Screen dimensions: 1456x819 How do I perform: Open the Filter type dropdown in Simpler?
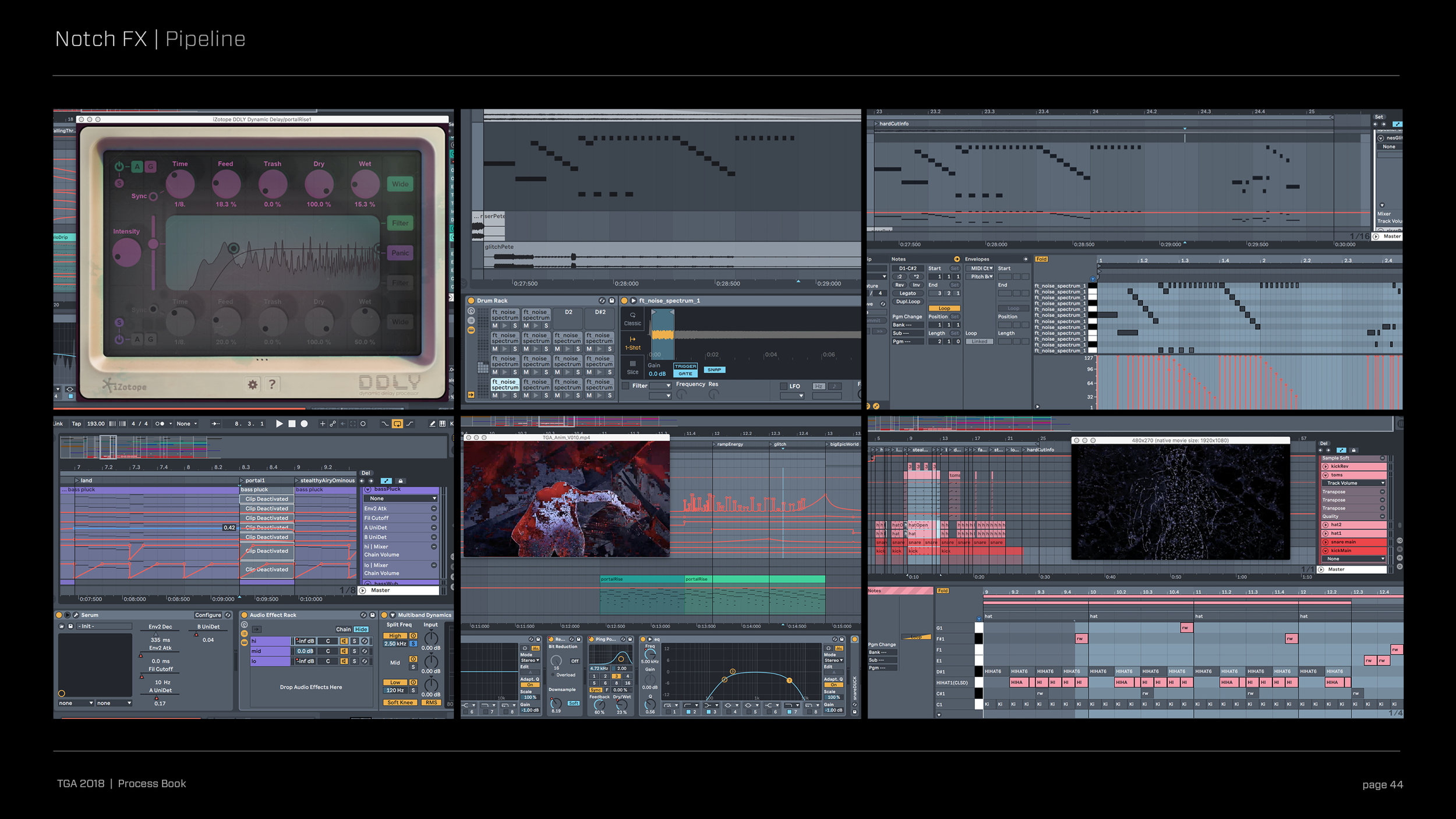point(660,386)
